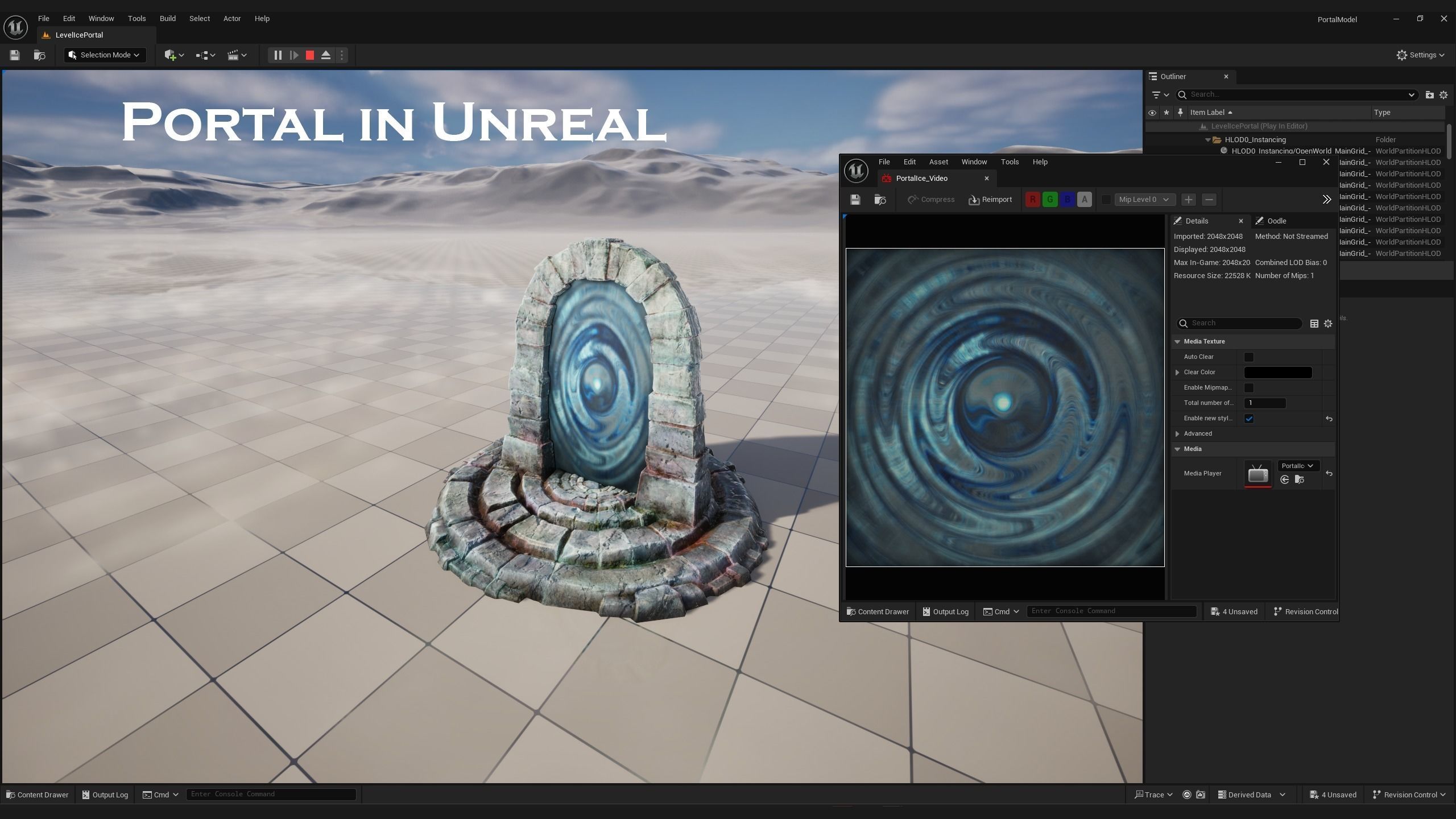Open Browse to Asset icon in main toolbar
Screen dimensions: 1456x819
[x=39, y=55]
